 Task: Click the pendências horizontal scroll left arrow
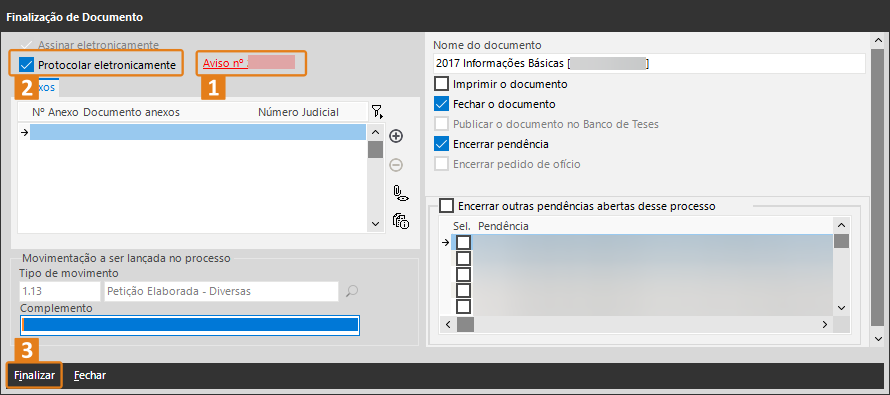(448, 325)
